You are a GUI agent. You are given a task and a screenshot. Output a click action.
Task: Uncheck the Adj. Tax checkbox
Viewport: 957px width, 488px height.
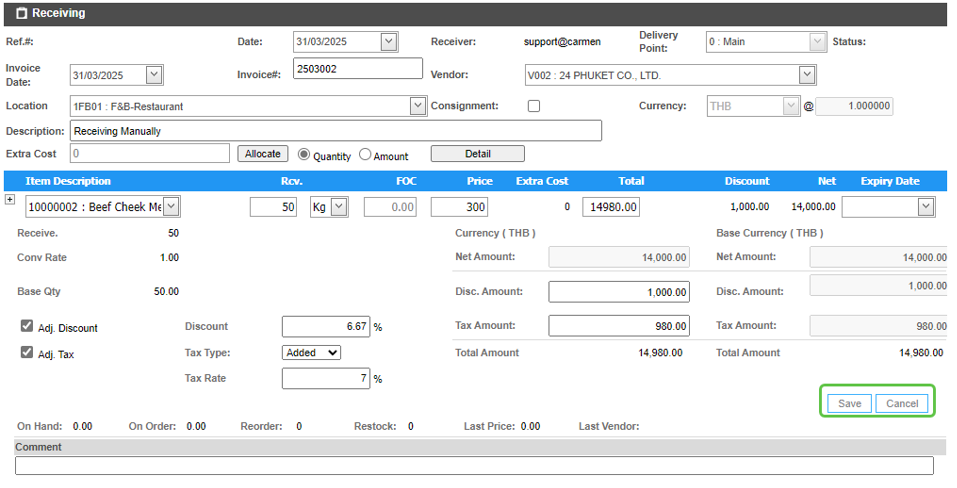pos(27,353)
